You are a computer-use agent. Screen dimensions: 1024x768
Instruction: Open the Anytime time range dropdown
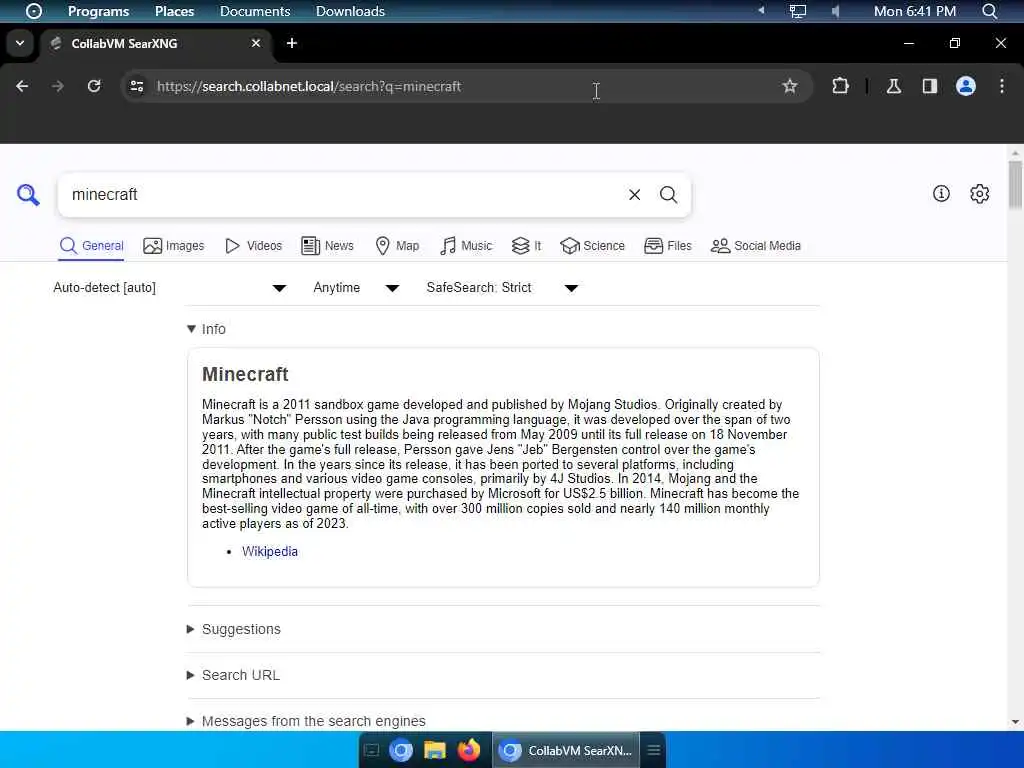coord(356,287)
